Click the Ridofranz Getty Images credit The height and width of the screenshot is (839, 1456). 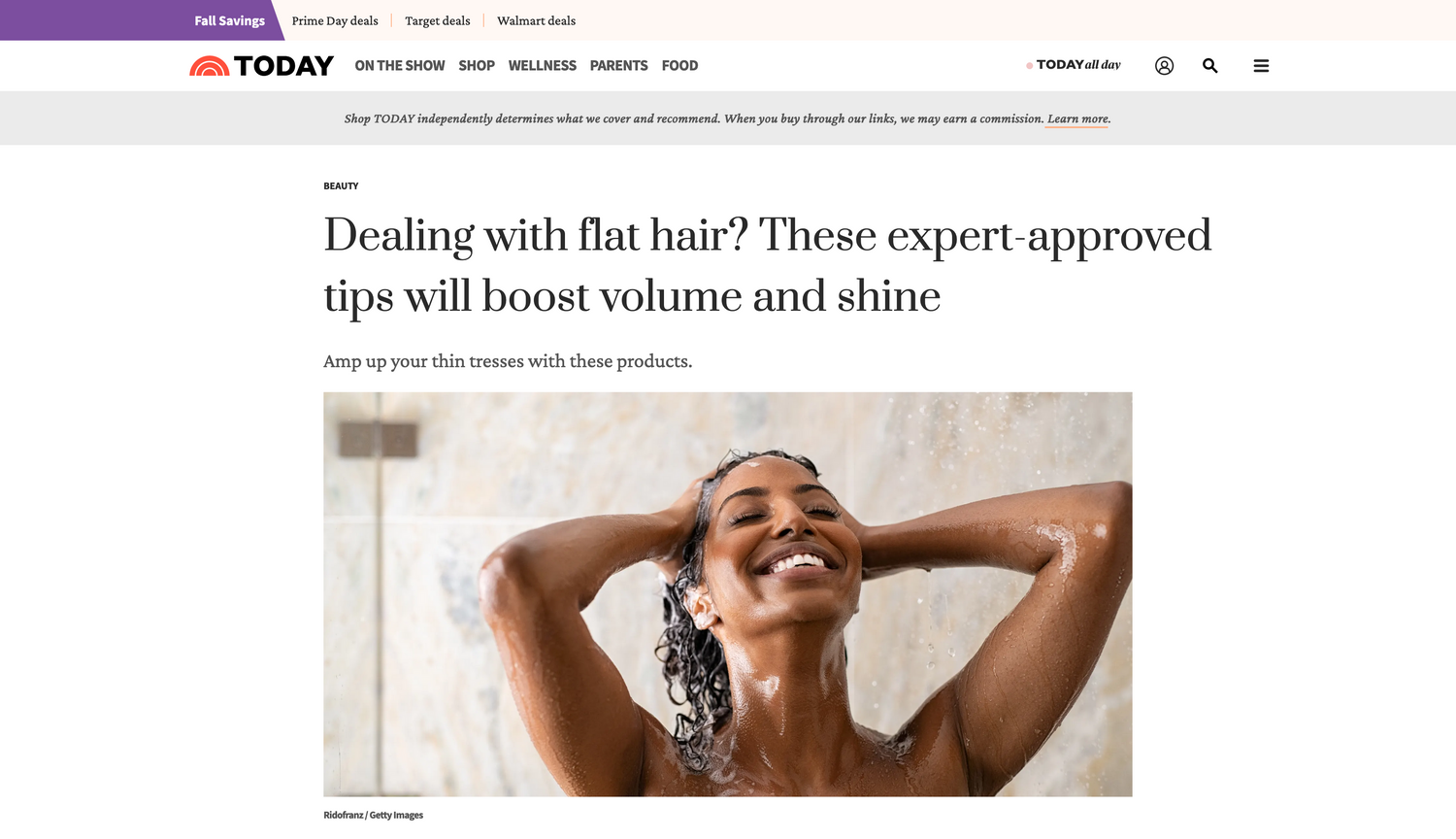pyautogui.click(x=373, y=816)
